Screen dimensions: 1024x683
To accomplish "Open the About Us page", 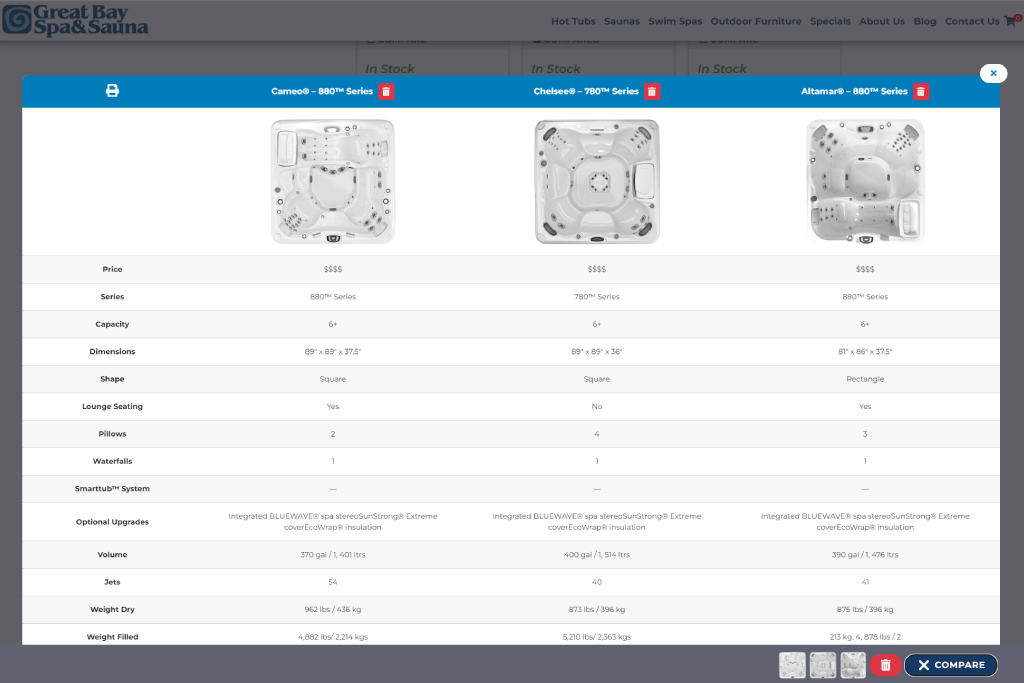I will pos(882,21).
